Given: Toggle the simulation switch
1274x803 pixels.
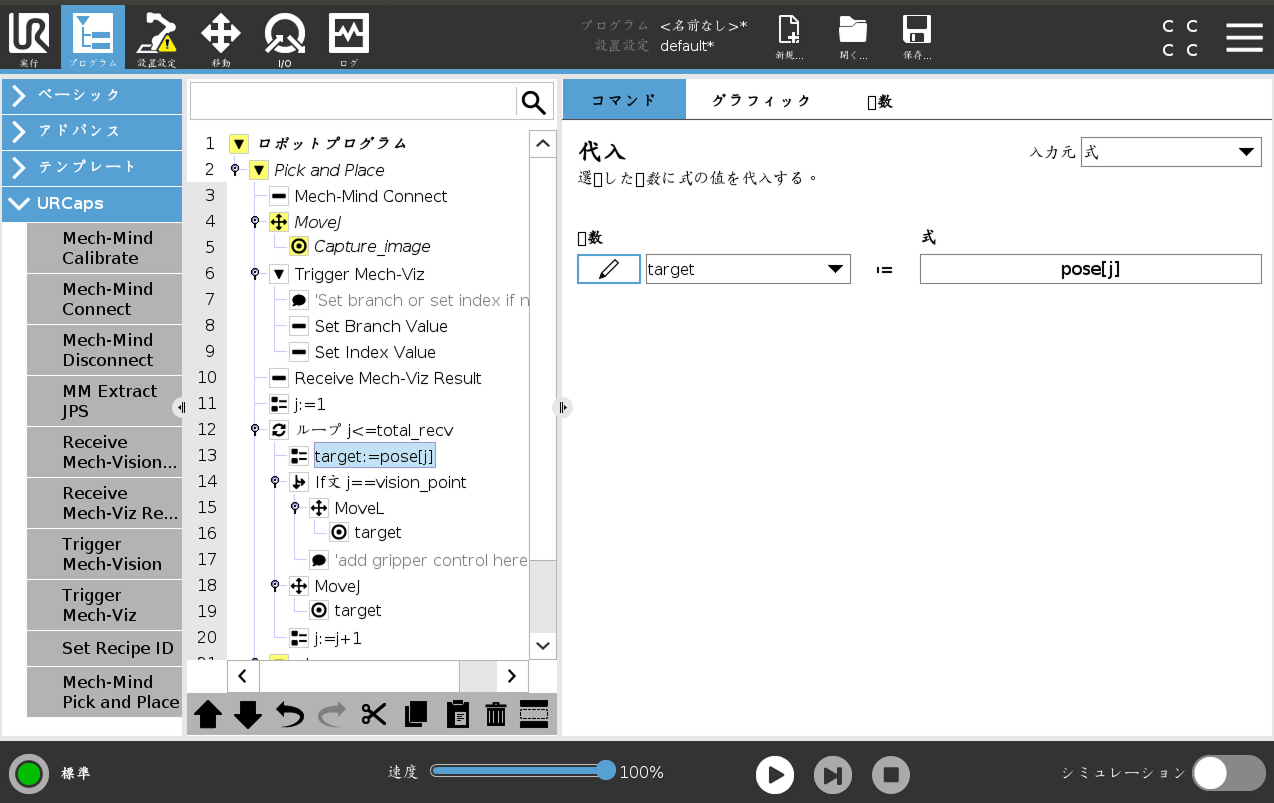Looking at the screenshot, I should click(x=1228, y=773).
